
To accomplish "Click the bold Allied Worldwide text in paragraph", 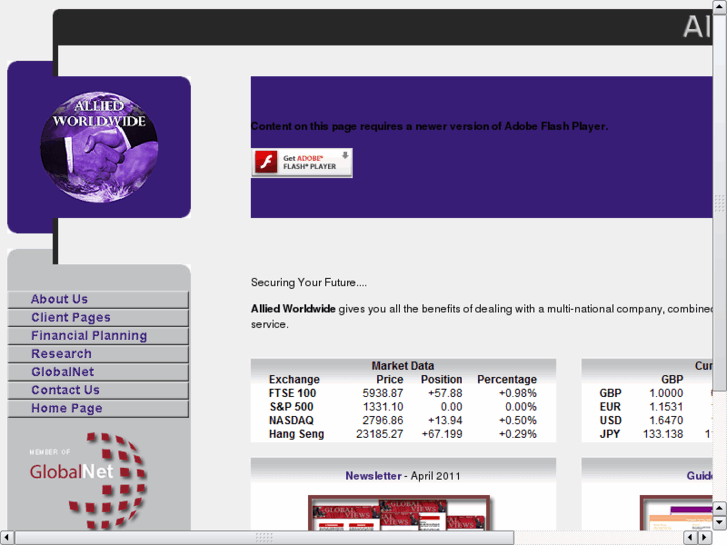I will 293,309.
